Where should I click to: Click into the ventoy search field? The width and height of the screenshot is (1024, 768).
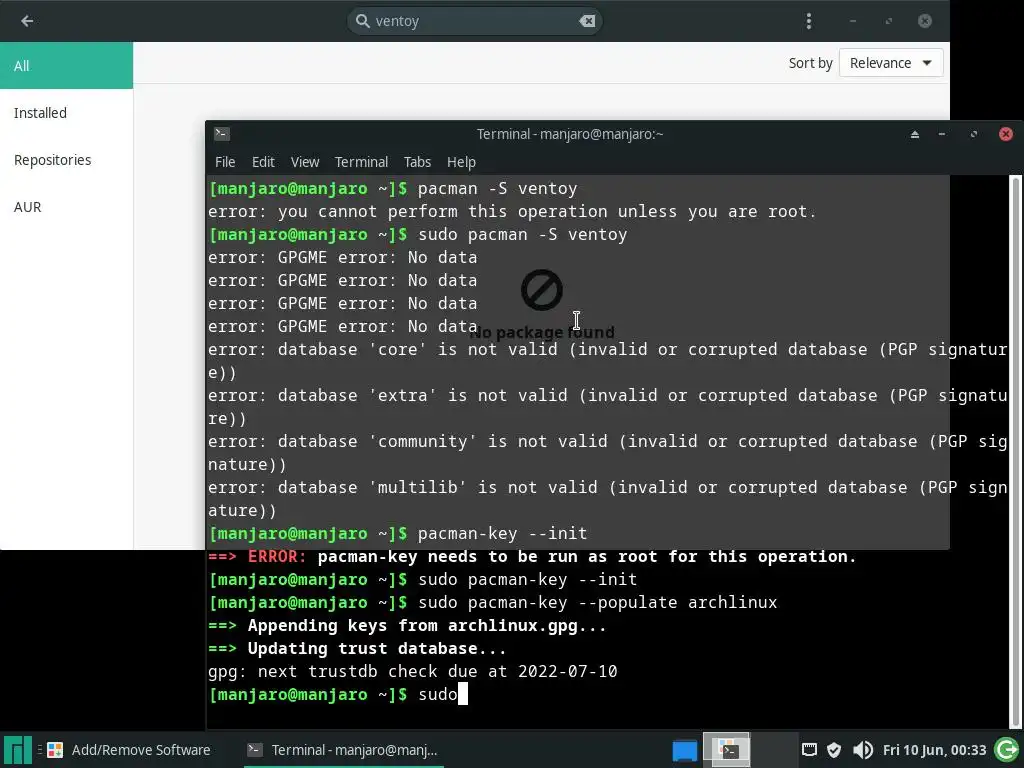[x=475, y=21]
